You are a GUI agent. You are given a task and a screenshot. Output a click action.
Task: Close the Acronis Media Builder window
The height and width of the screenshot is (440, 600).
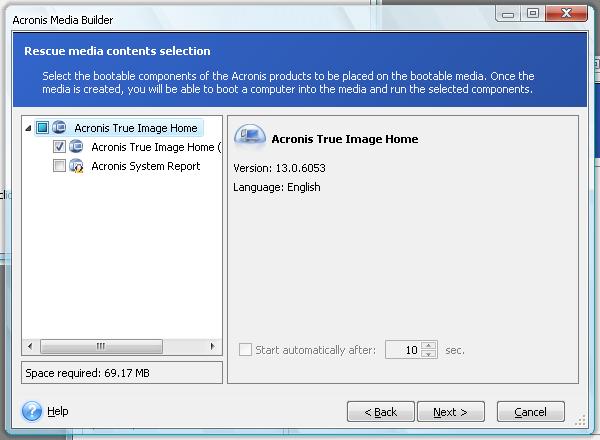point(566,13)
